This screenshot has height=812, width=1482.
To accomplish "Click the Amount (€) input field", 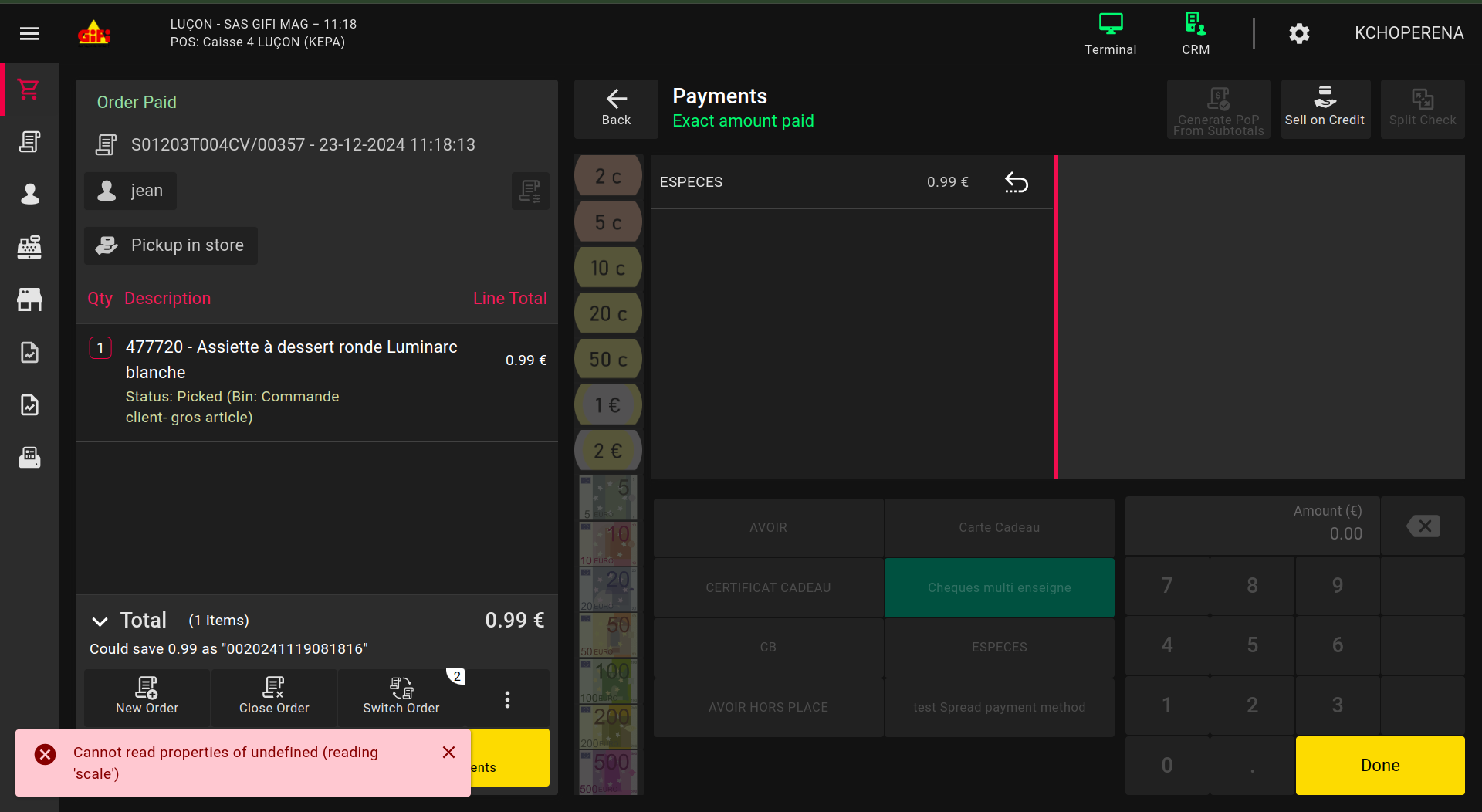I will point(1252,526).
